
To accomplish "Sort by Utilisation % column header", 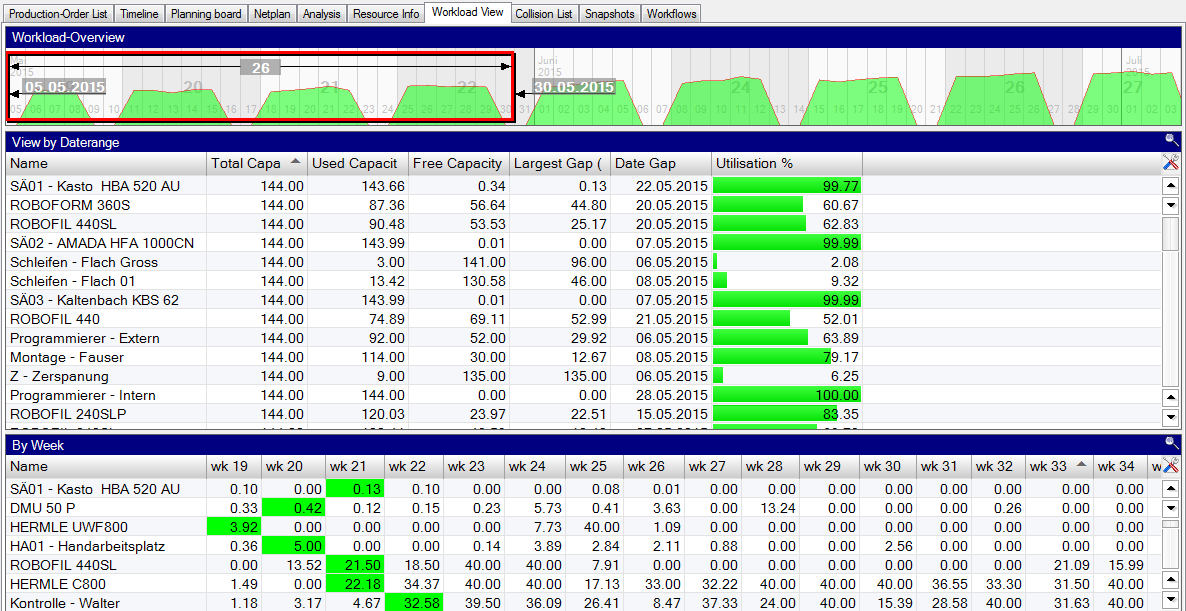I will (787, 163).
